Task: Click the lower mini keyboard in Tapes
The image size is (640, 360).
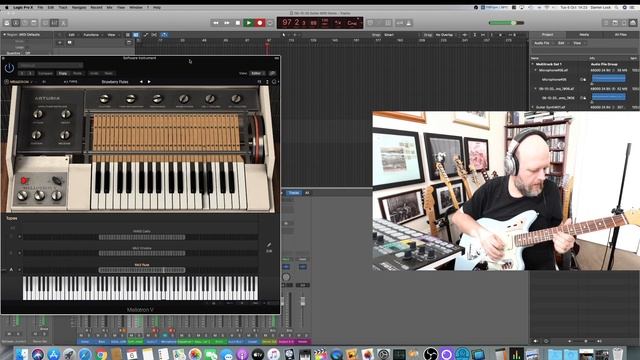Action: (140, 288)
